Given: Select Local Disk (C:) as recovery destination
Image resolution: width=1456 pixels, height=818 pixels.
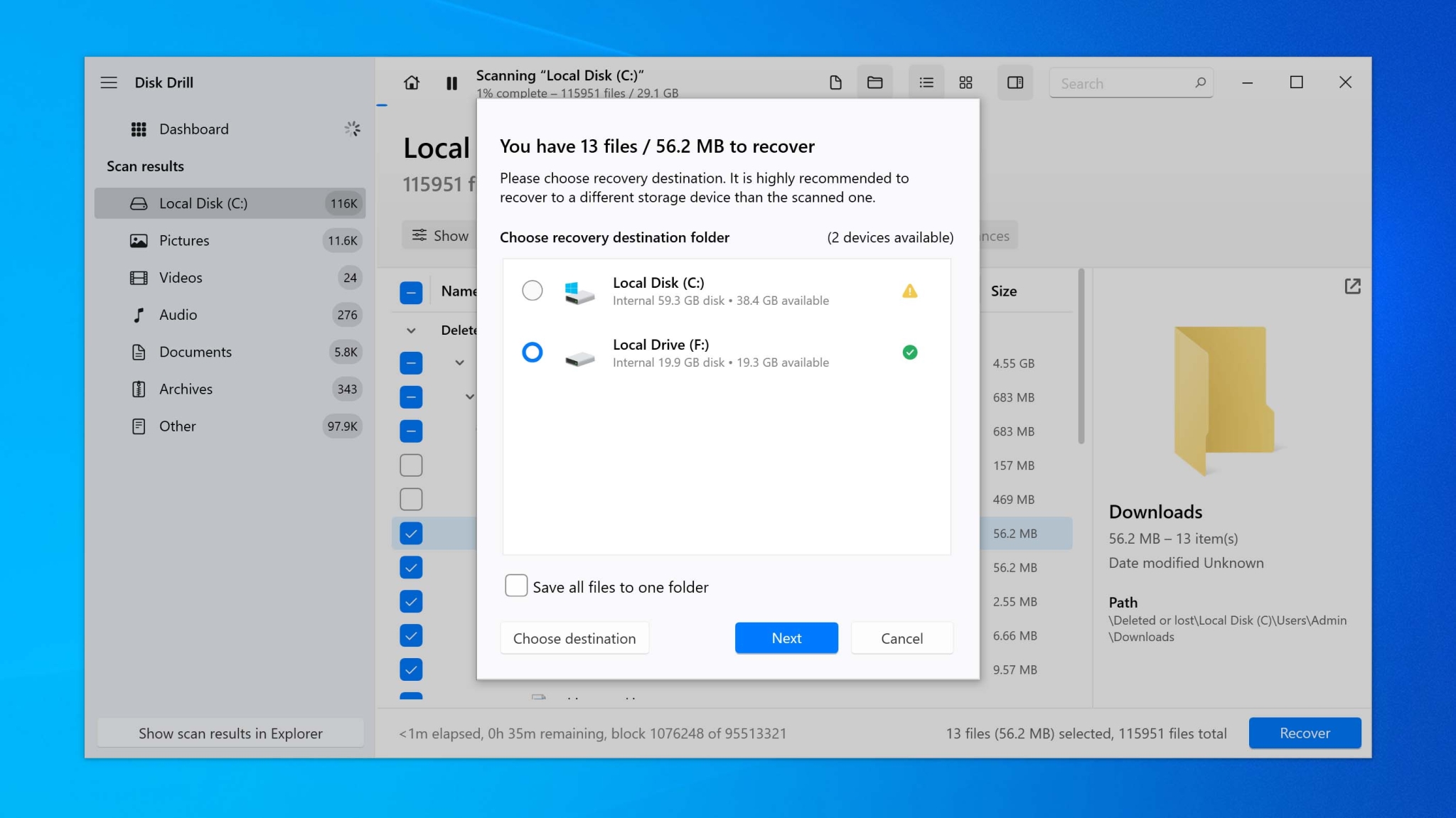Looking at the screenshot, I should pyautogui.click(x=532, y=290).
